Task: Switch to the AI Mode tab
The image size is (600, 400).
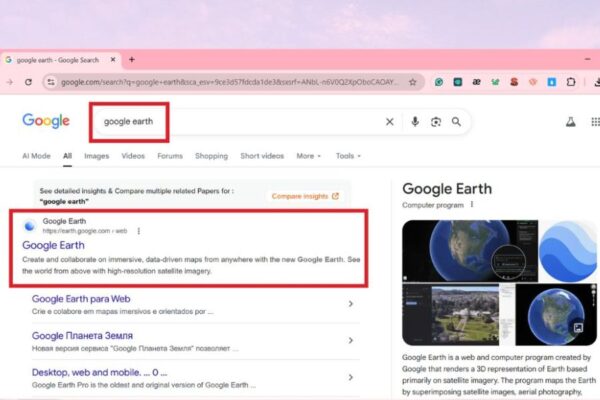Action: point(36,156)
